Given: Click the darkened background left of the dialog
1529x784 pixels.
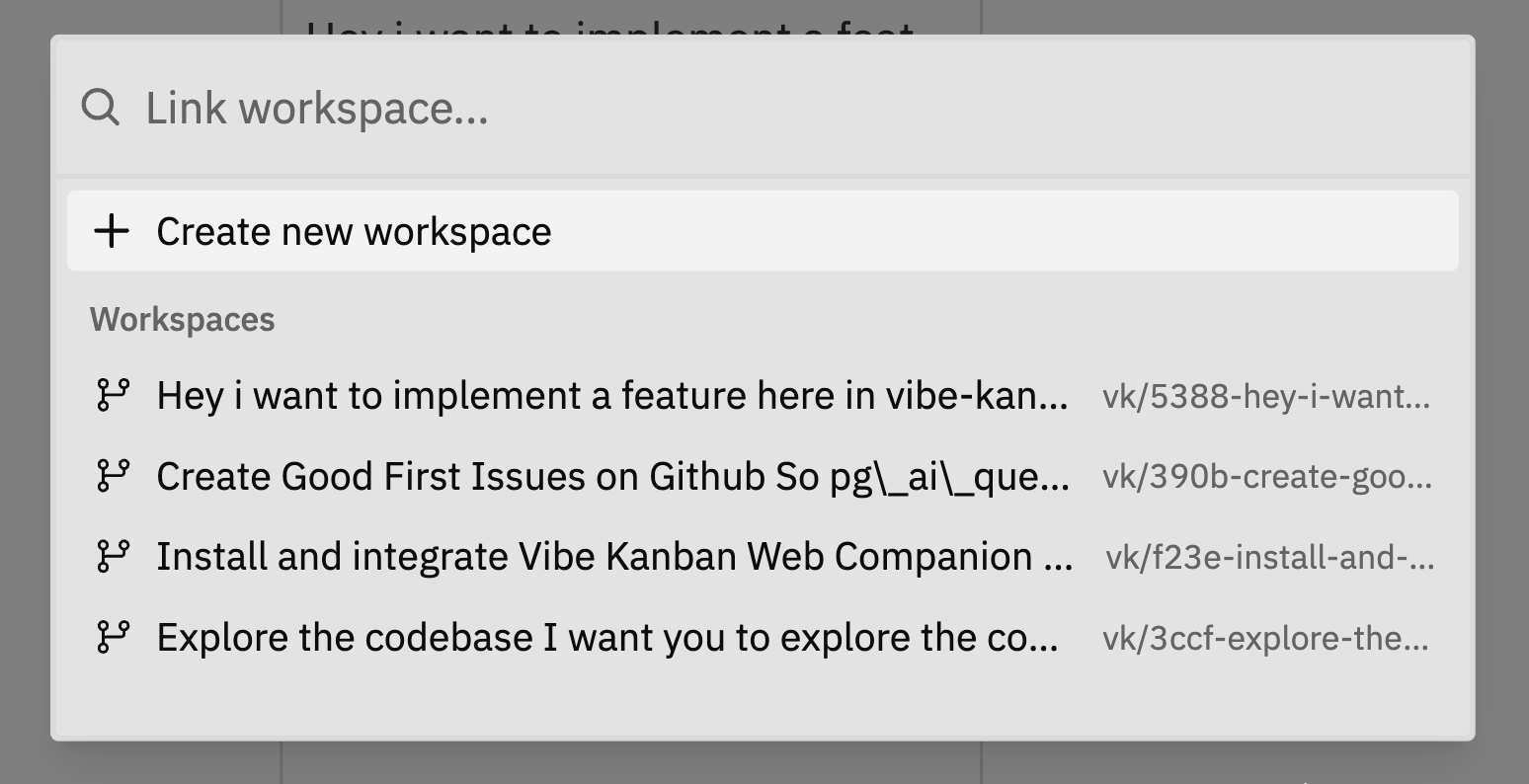Looking at the screenshot, I should point(25,395).
